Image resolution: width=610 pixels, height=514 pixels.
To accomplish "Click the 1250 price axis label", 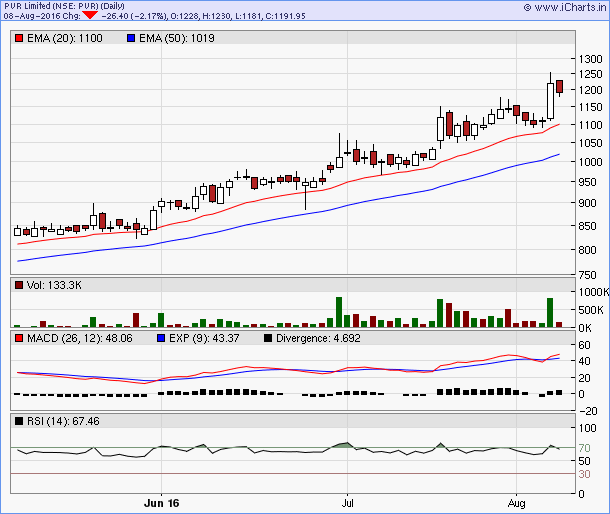I will coord(591,74).
